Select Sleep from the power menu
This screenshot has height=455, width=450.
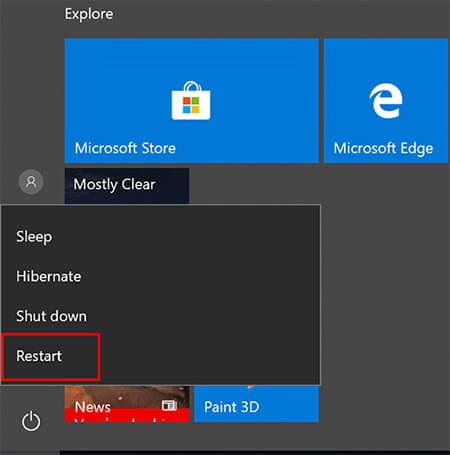[161, 237]
